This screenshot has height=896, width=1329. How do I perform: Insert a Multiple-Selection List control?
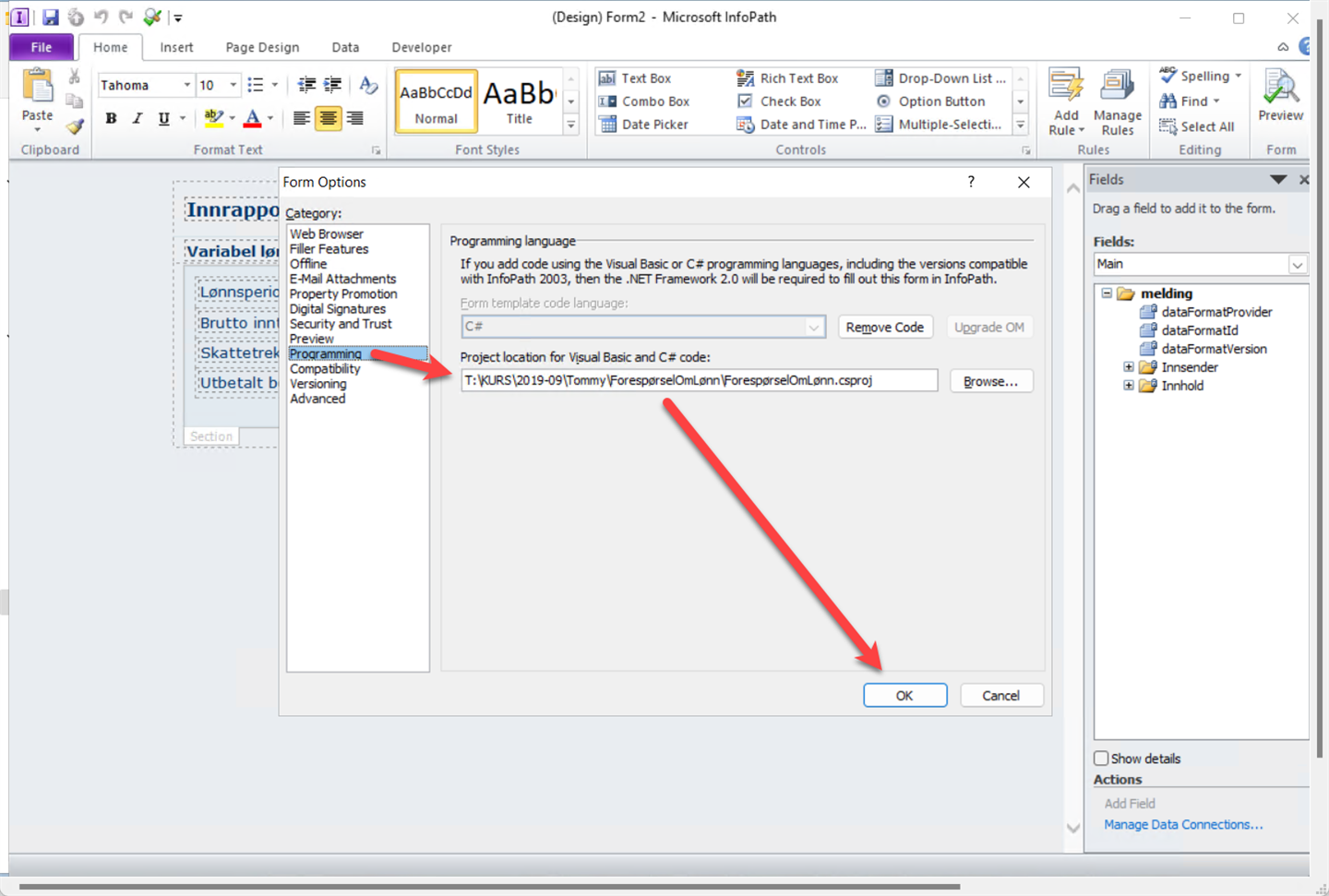tap(939, 125)
